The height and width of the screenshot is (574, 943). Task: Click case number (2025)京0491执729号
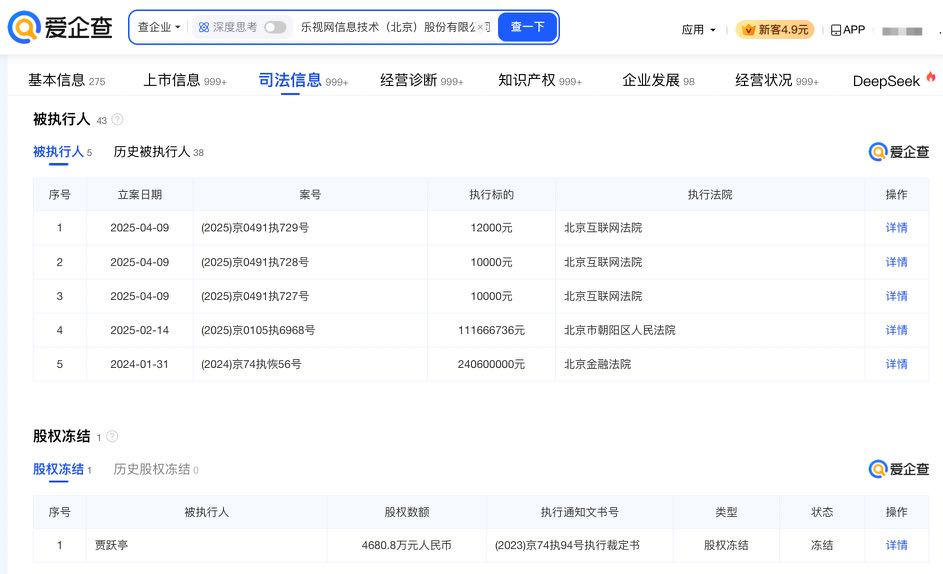(x=255, y=228)
